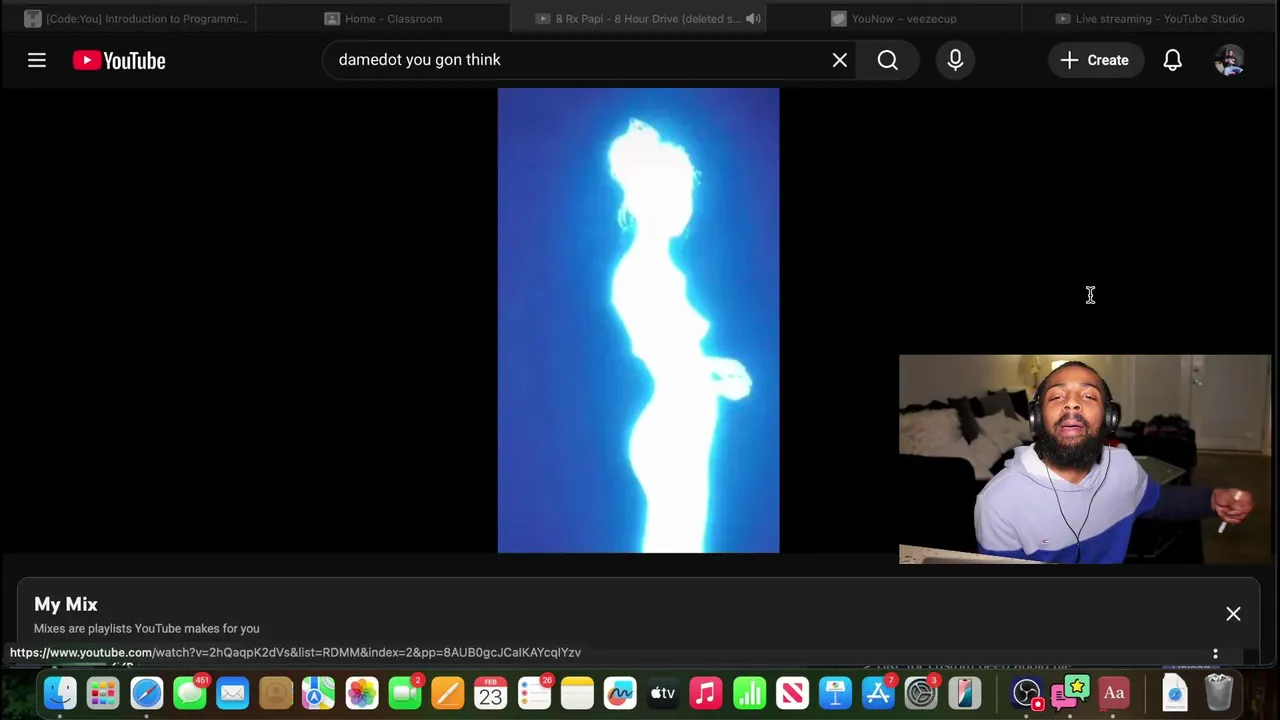Viewport: 1280px width, 720px height.
Task: Open the Create menu
Action: coord(1095,60)
